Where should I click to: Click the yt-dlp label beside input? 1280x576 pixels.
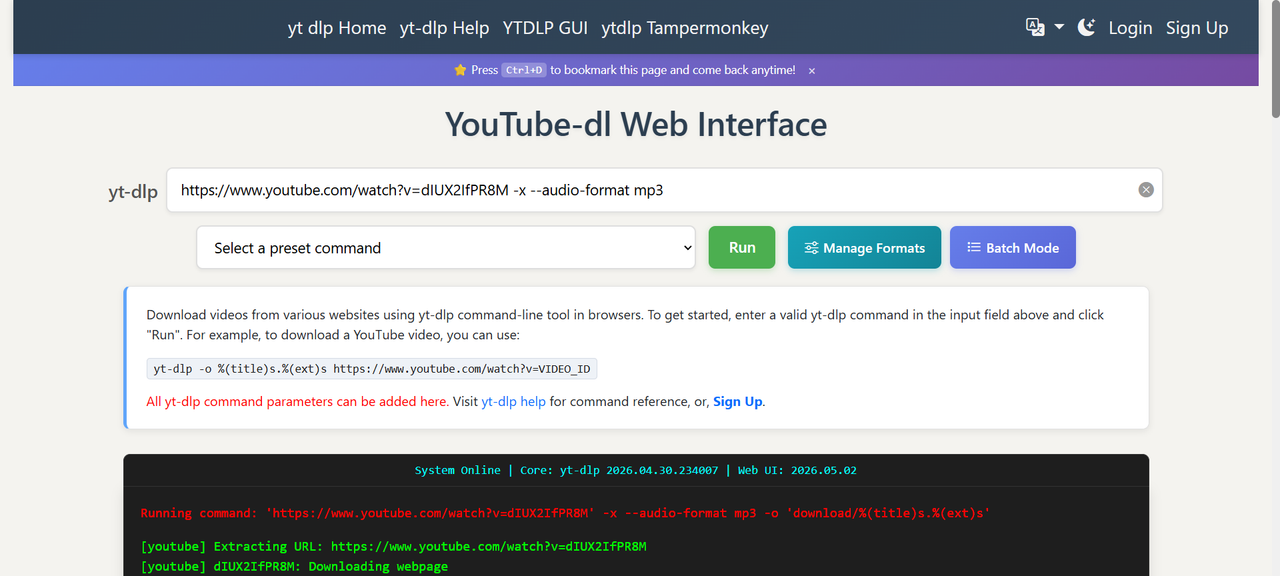pyautogui.click(x=133, y=192)
